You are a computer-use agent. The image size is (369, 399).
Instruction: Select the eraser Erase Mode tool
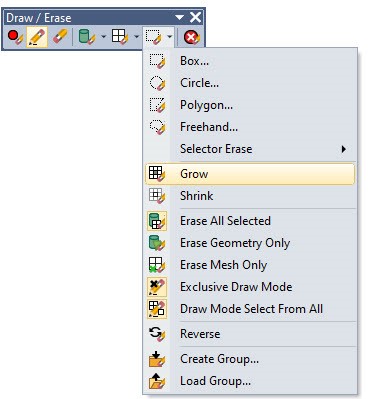(x=60, y=37)
